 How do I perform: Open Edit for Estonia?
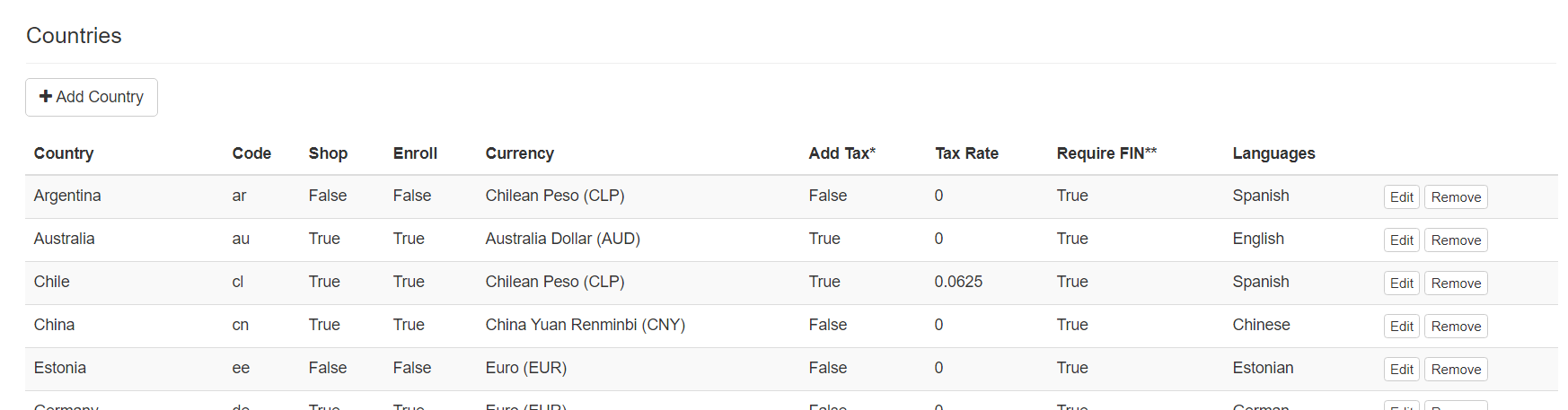(x=1401, y=370)
